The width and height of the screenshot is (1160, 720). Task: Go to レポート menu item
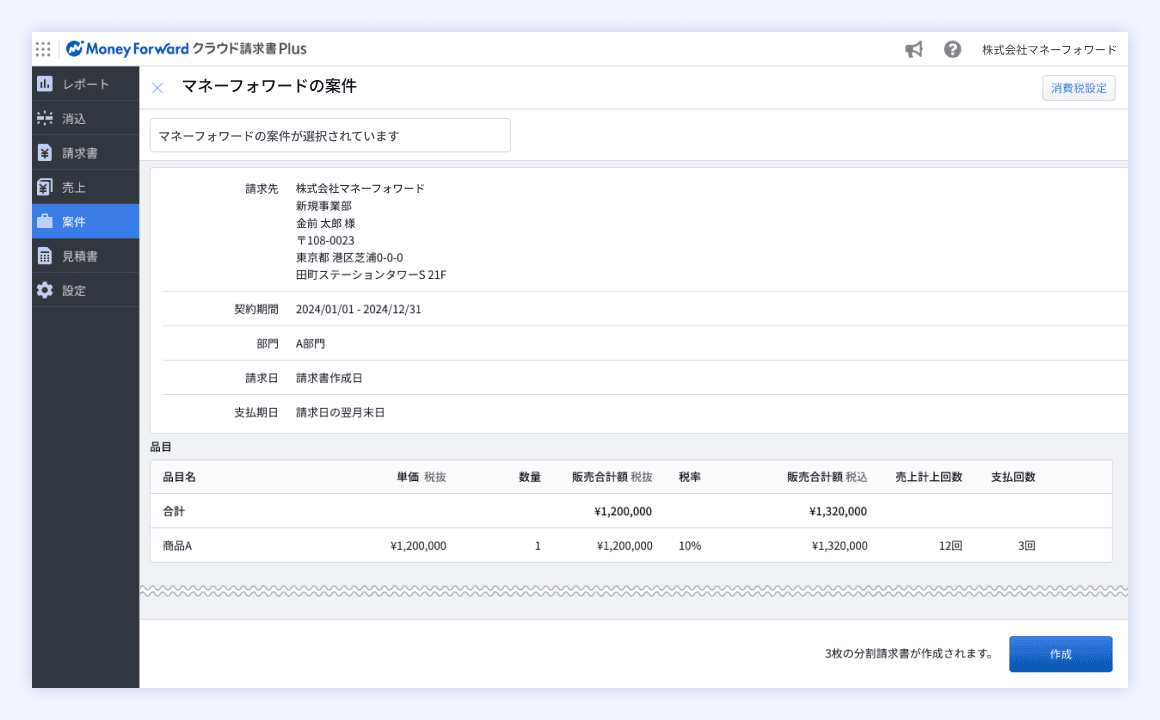coord(85,84)
